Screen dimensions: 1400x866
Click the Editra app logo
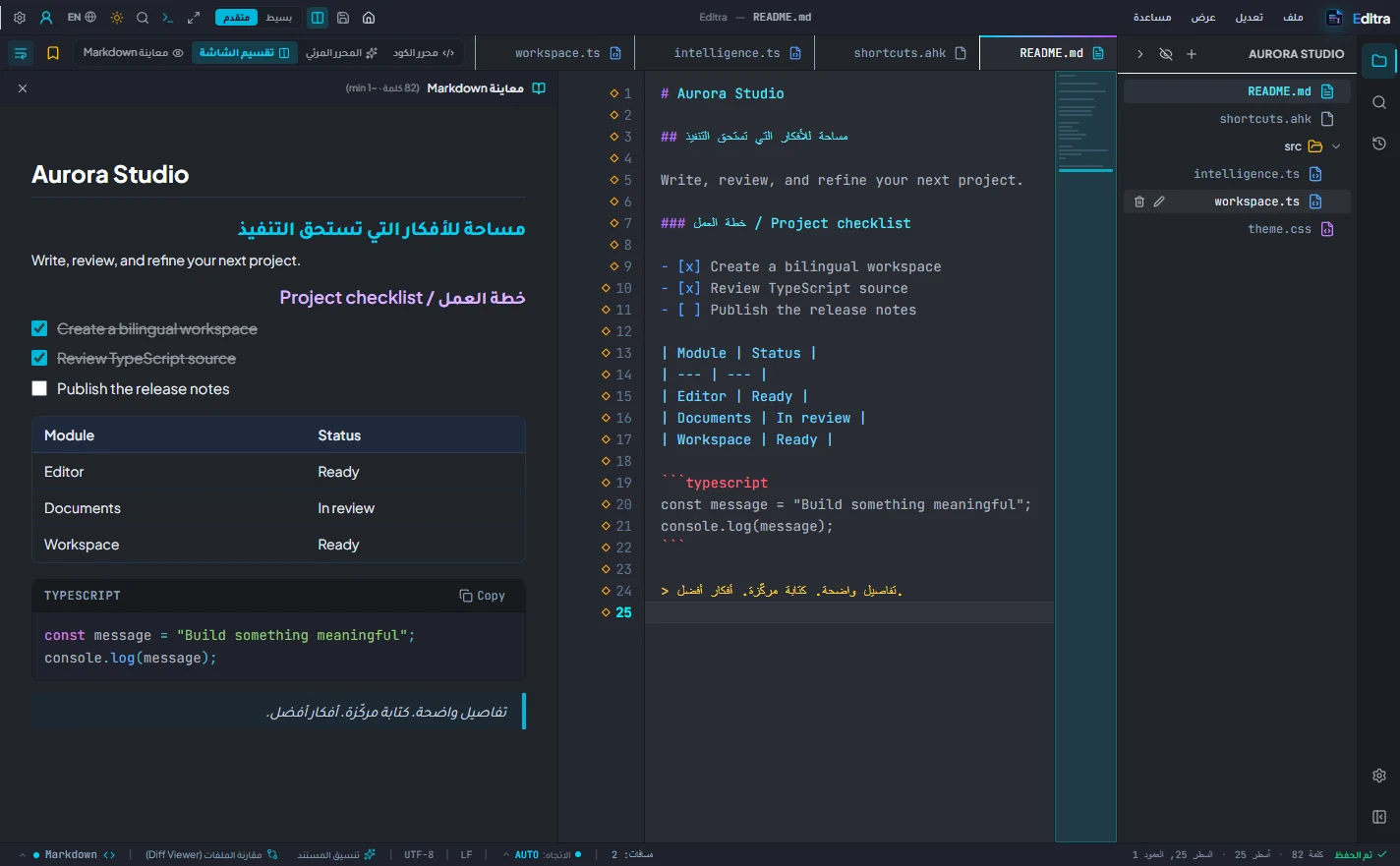1358,18
